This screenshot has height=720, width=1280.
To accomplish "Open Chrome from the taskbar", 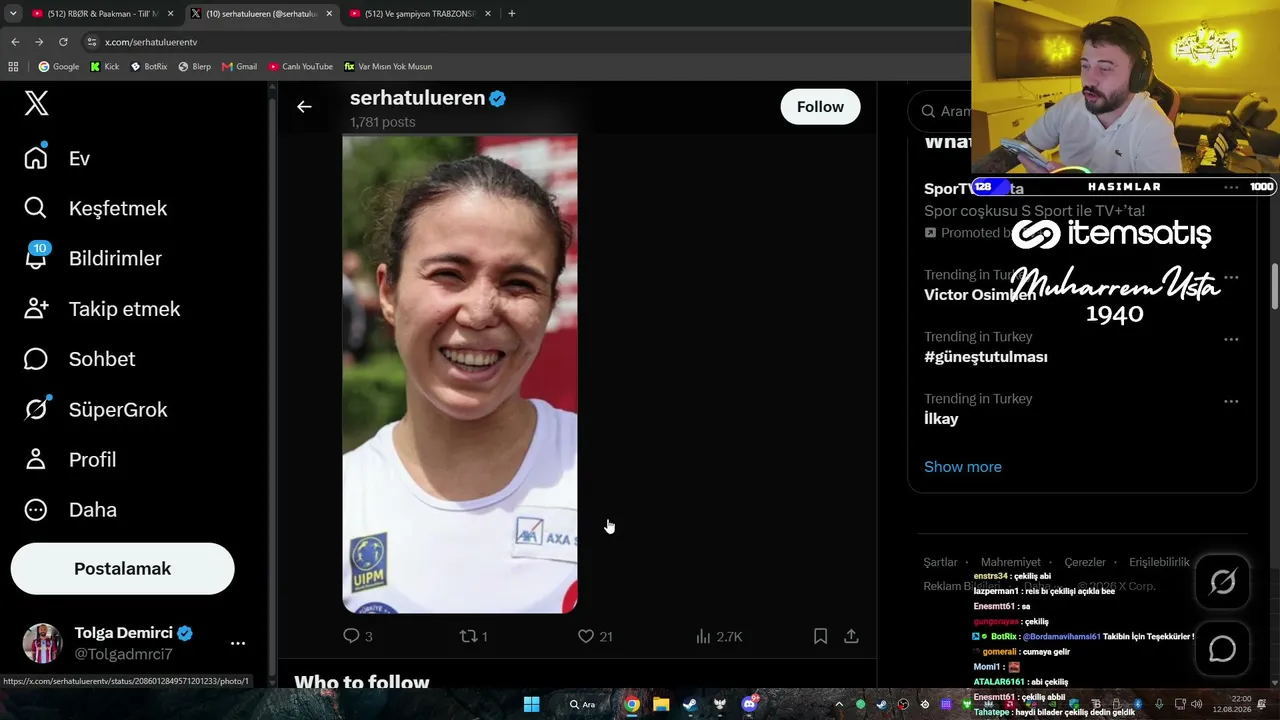I will (x=632, y=704).
